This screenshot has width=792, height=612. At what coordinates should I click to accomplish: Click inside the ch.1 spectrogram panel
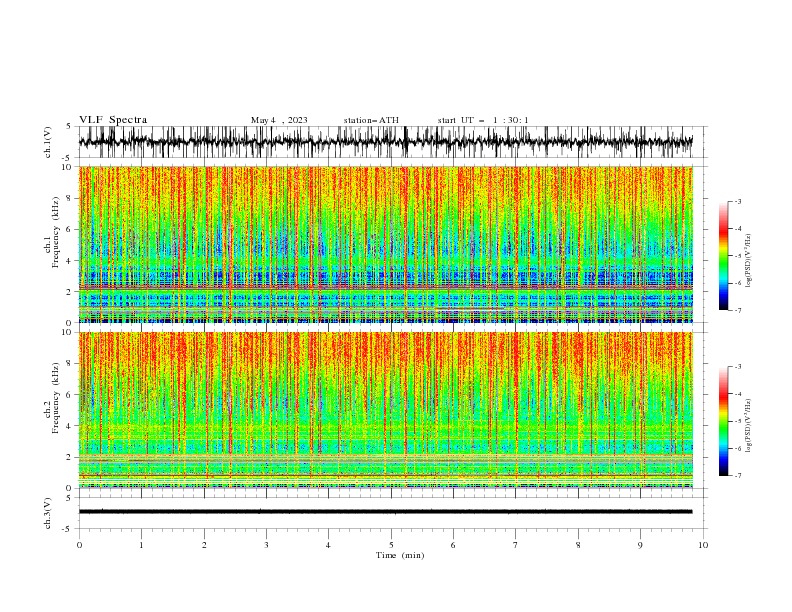click(x=385, y=244)
